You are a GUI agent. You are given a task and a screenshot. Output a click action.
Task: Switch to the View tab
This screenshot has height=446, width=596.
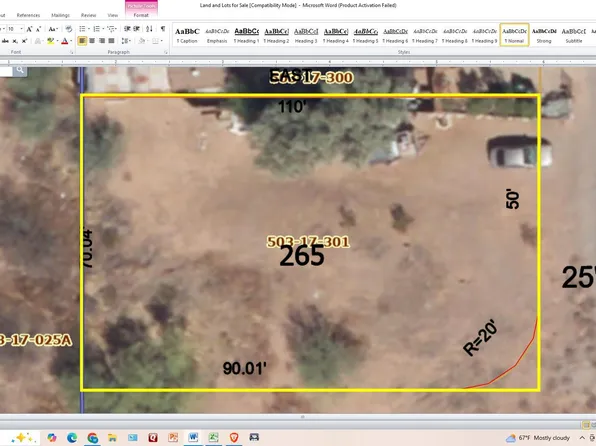pyautogui.click(x=113, y=15)
